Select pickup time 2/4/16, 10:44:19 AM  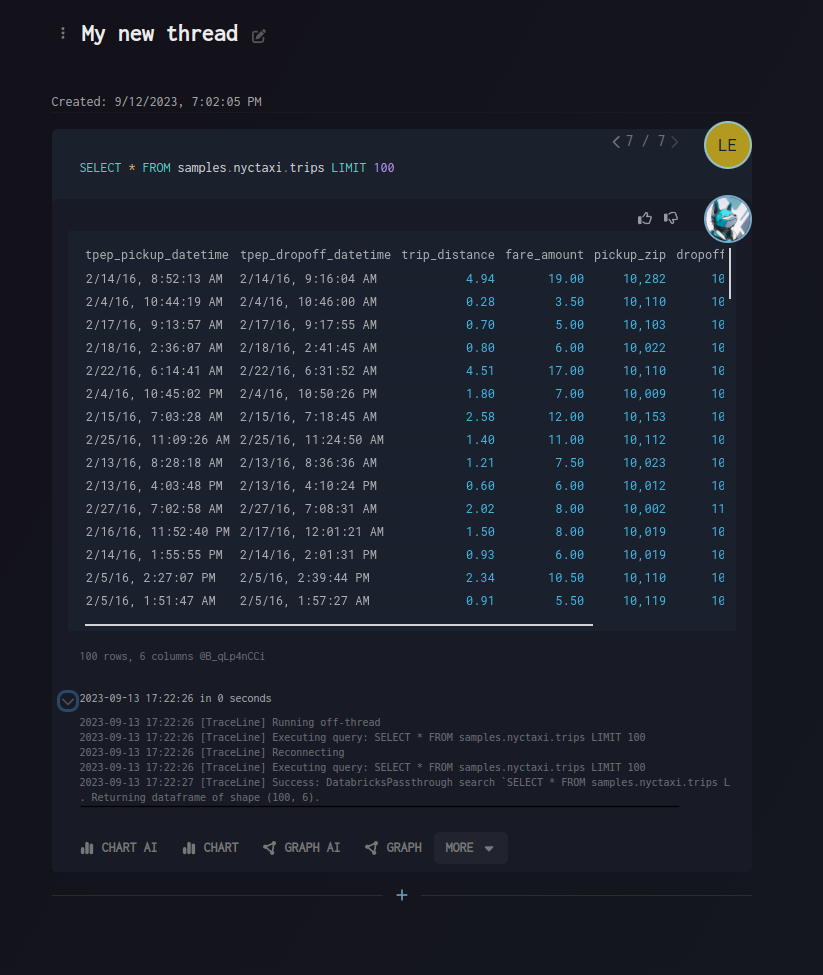coord(154,302)
